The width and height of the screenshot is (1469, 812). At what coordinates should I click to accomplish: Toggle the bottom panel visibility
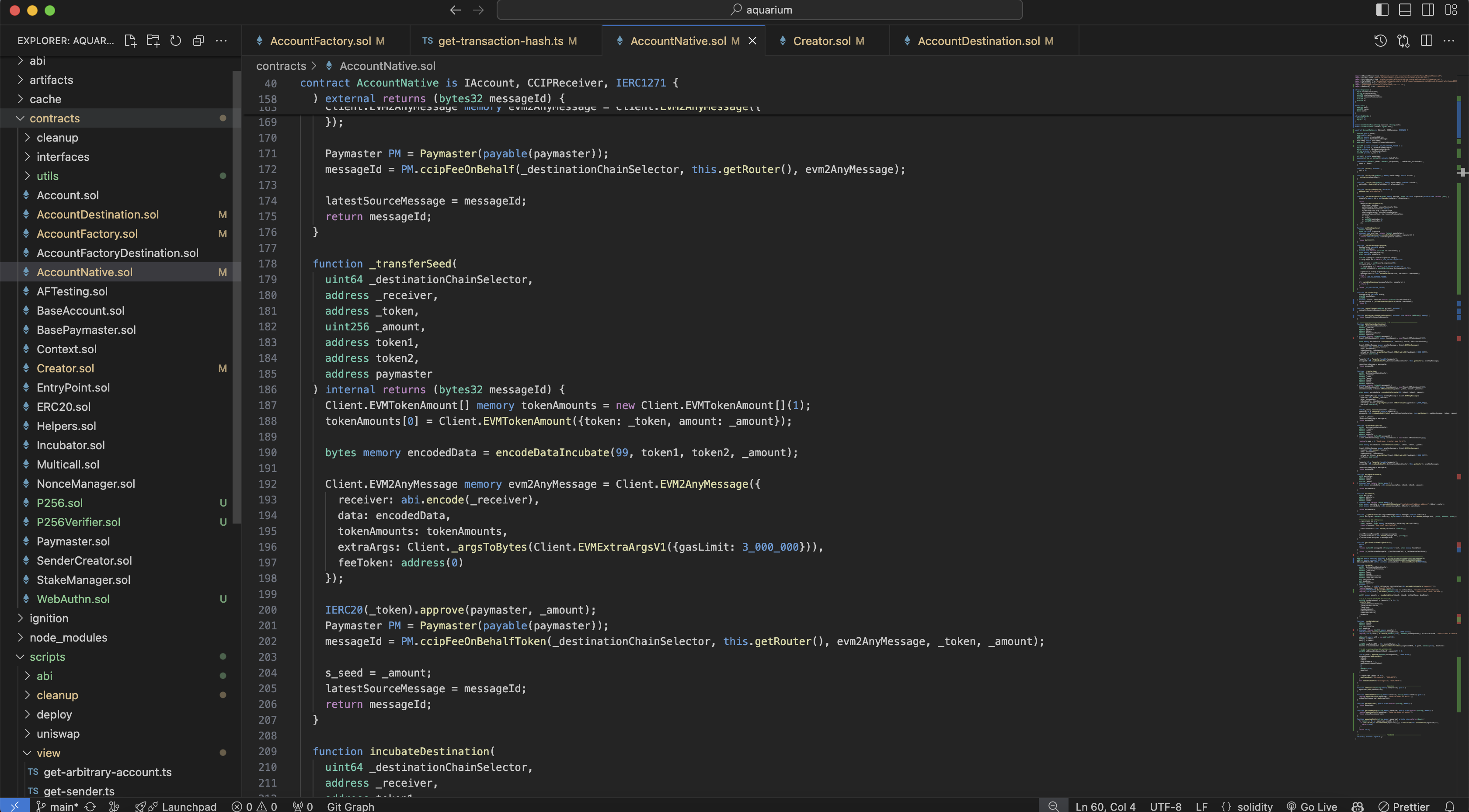(x=1405, y=10)
